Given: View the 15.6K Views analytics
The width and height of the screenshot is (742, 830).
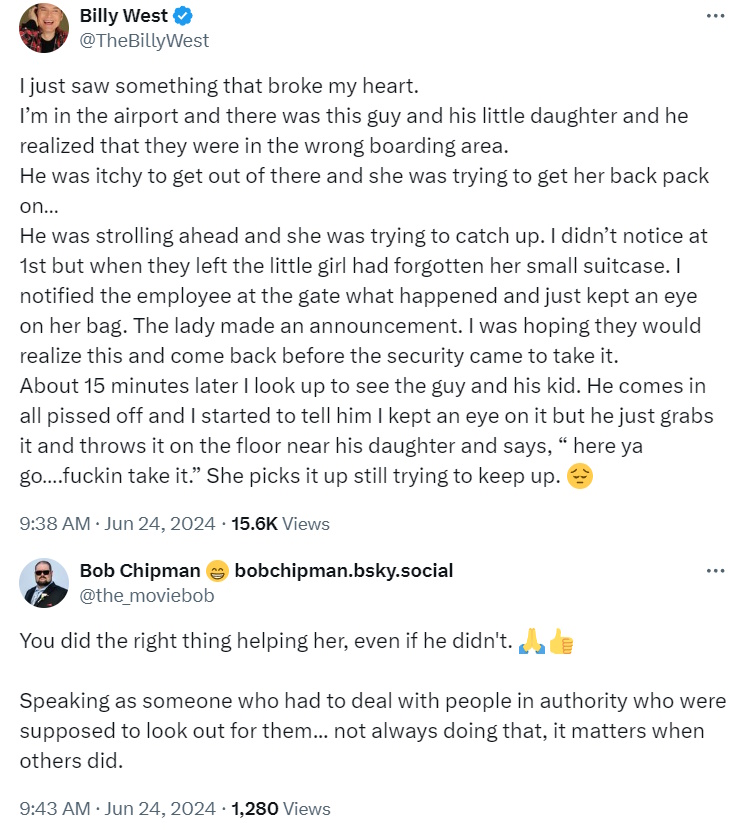Looking at the screenshot, I should (x=280, y=523).
